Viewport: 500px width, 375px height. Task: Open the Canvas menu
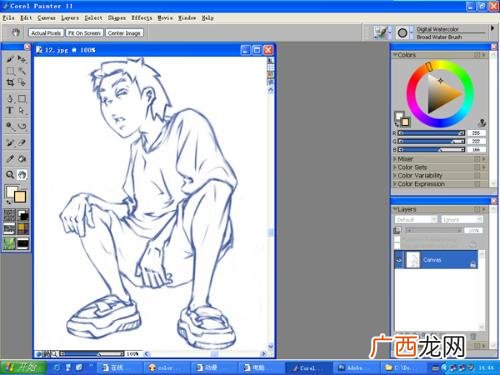[46, 18]
